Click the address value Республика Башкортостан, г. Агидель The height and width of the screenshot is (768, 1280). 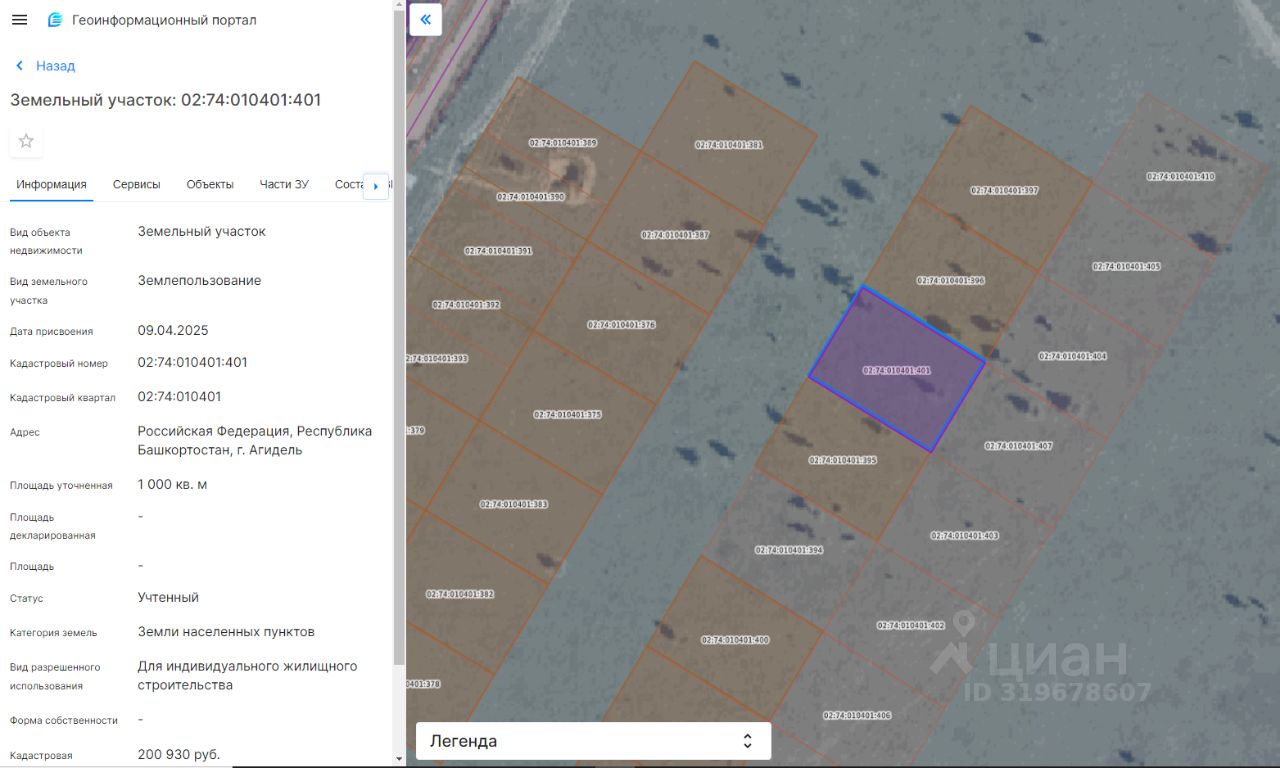(255, 440)
